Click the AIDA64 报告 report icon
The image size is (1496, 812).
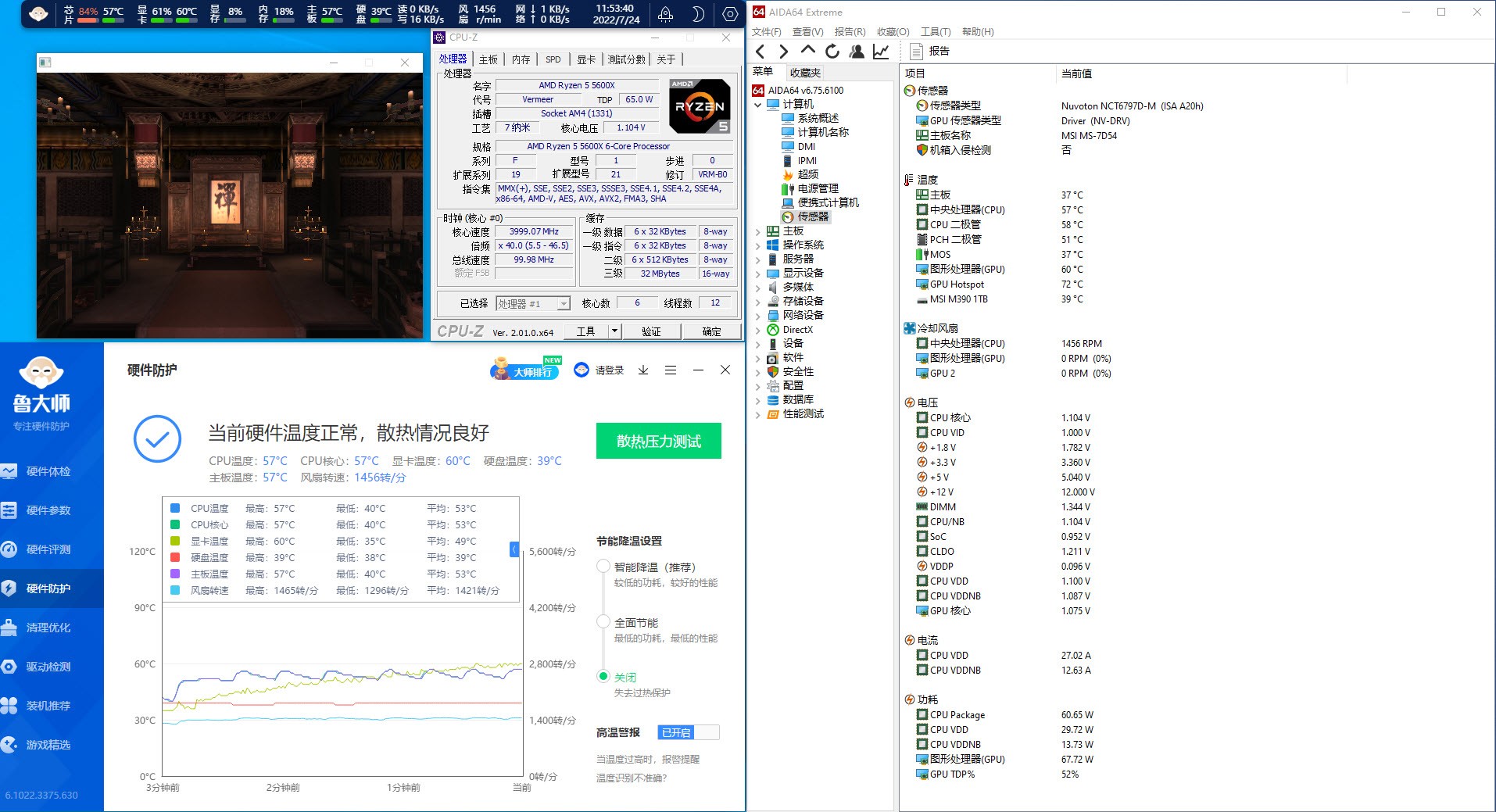pyautogui.click(x=917, y=52)
